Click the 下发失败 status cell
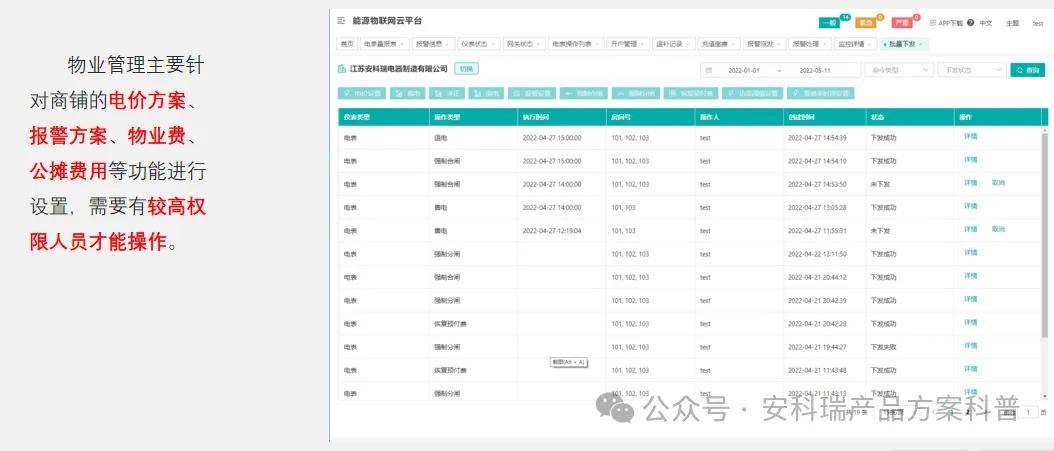This screenshot has width=1054, height=451. coord(883,347)
